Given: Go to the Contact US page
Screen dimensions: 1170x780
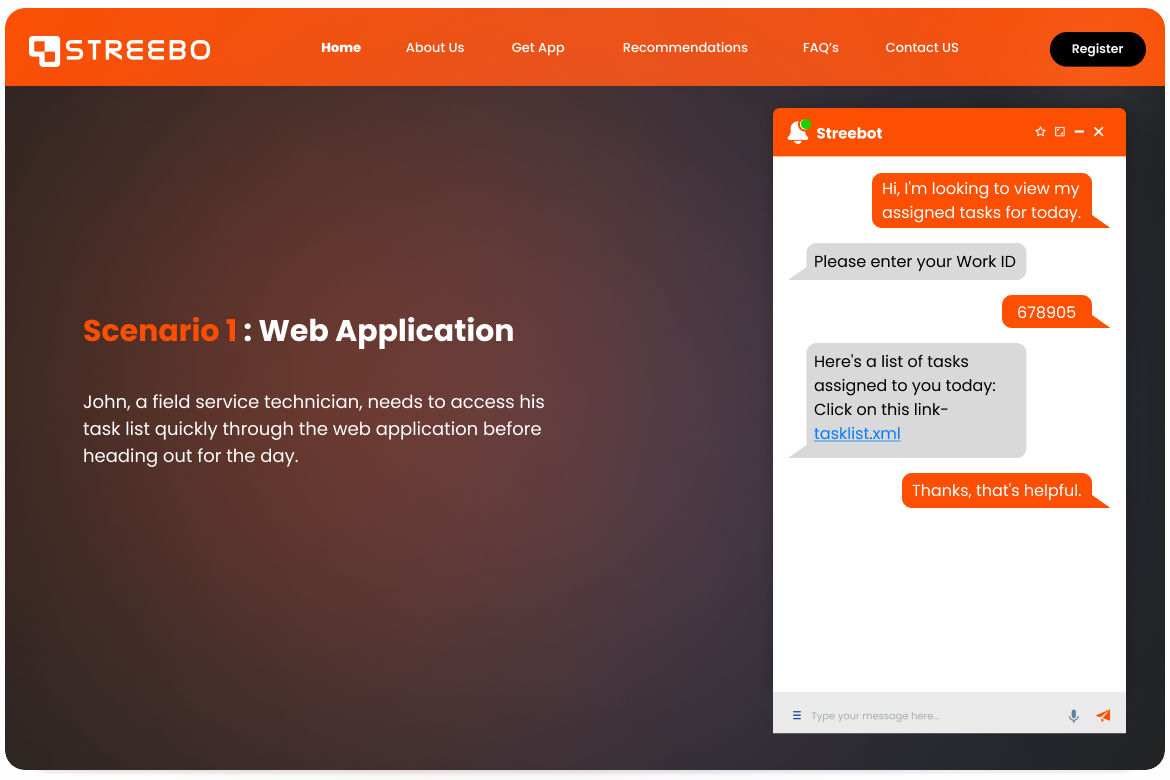Looking at the screenshot, I should 922,48.
